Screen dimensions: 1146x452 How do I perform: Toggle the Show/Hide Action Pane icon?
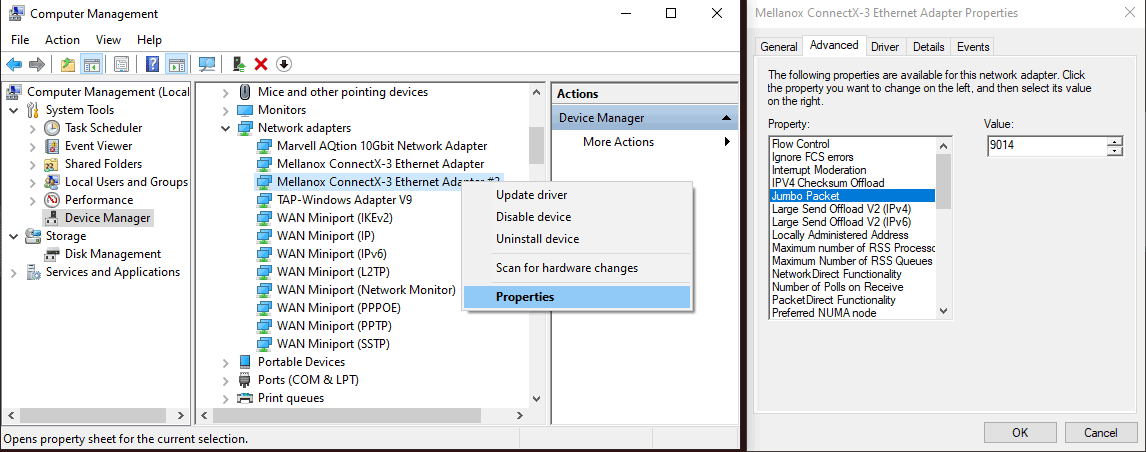pyautogui.click(x=176, y=64)
